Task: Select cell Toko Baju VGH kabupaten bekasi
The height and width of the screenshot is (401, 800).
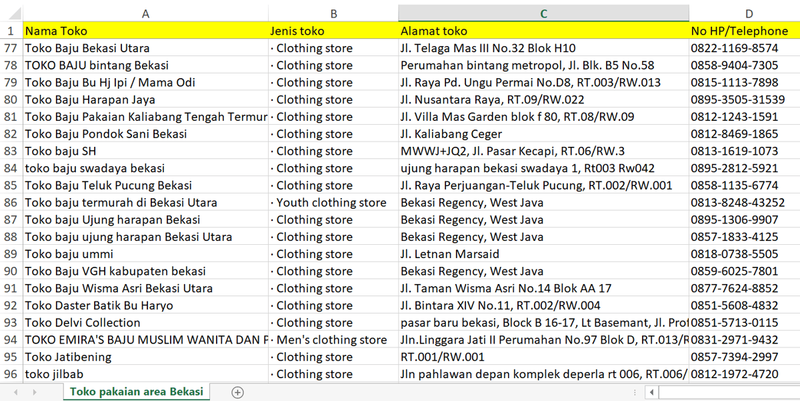Action: pos(145,271)
